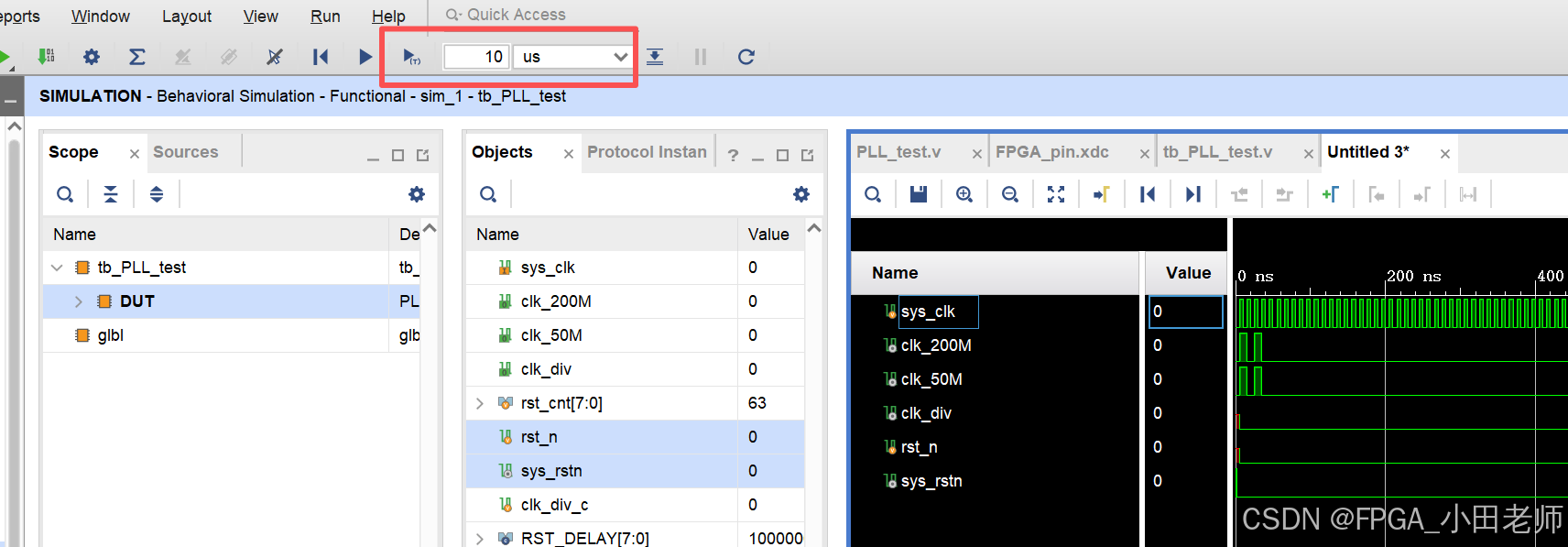Click the Run All play icon
The height and width of the screenshot is (547, 1568).
[365, 57]
